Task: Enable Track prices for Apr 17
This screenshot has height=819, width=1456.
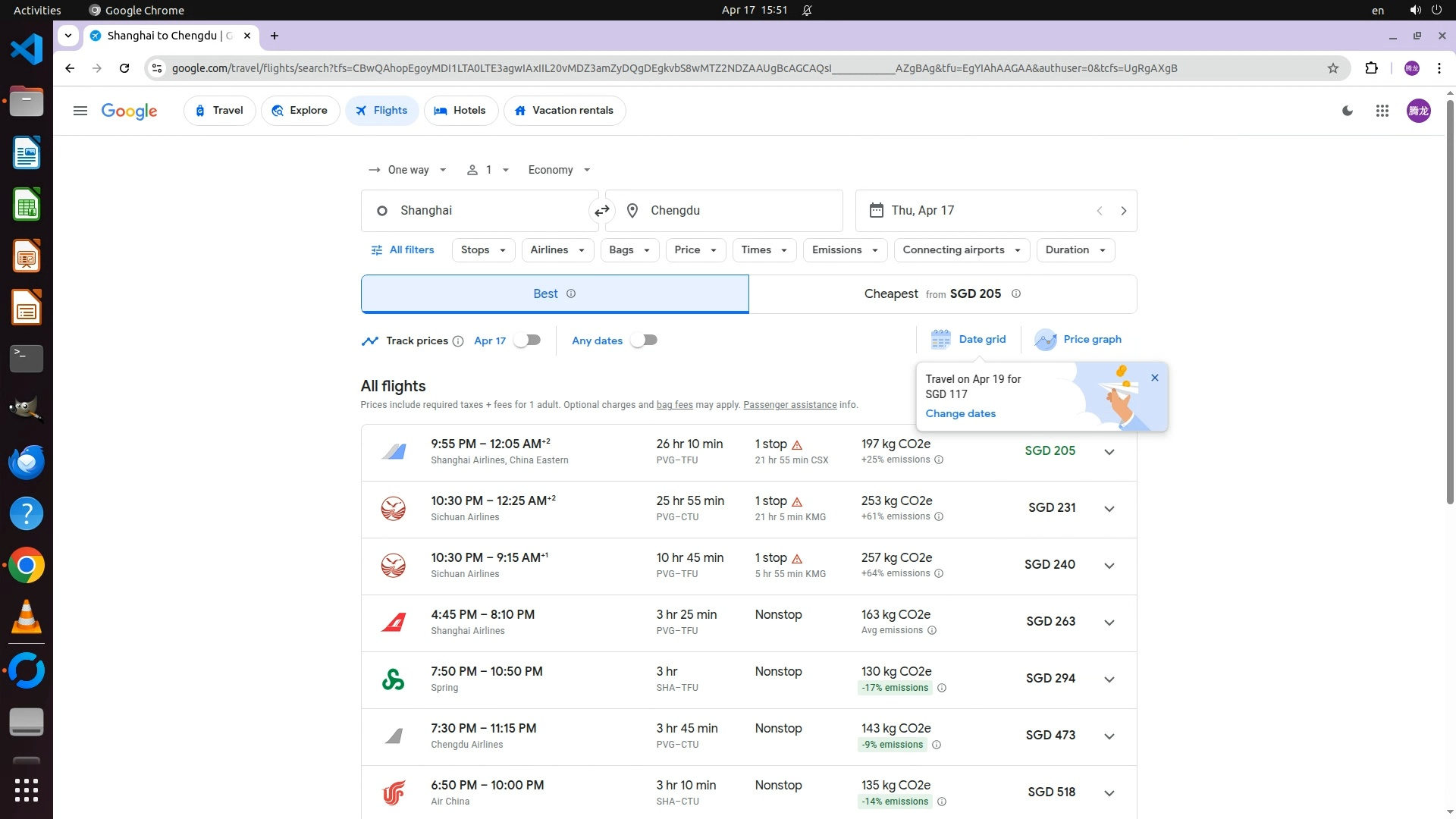Action: [x=527, y=340]
